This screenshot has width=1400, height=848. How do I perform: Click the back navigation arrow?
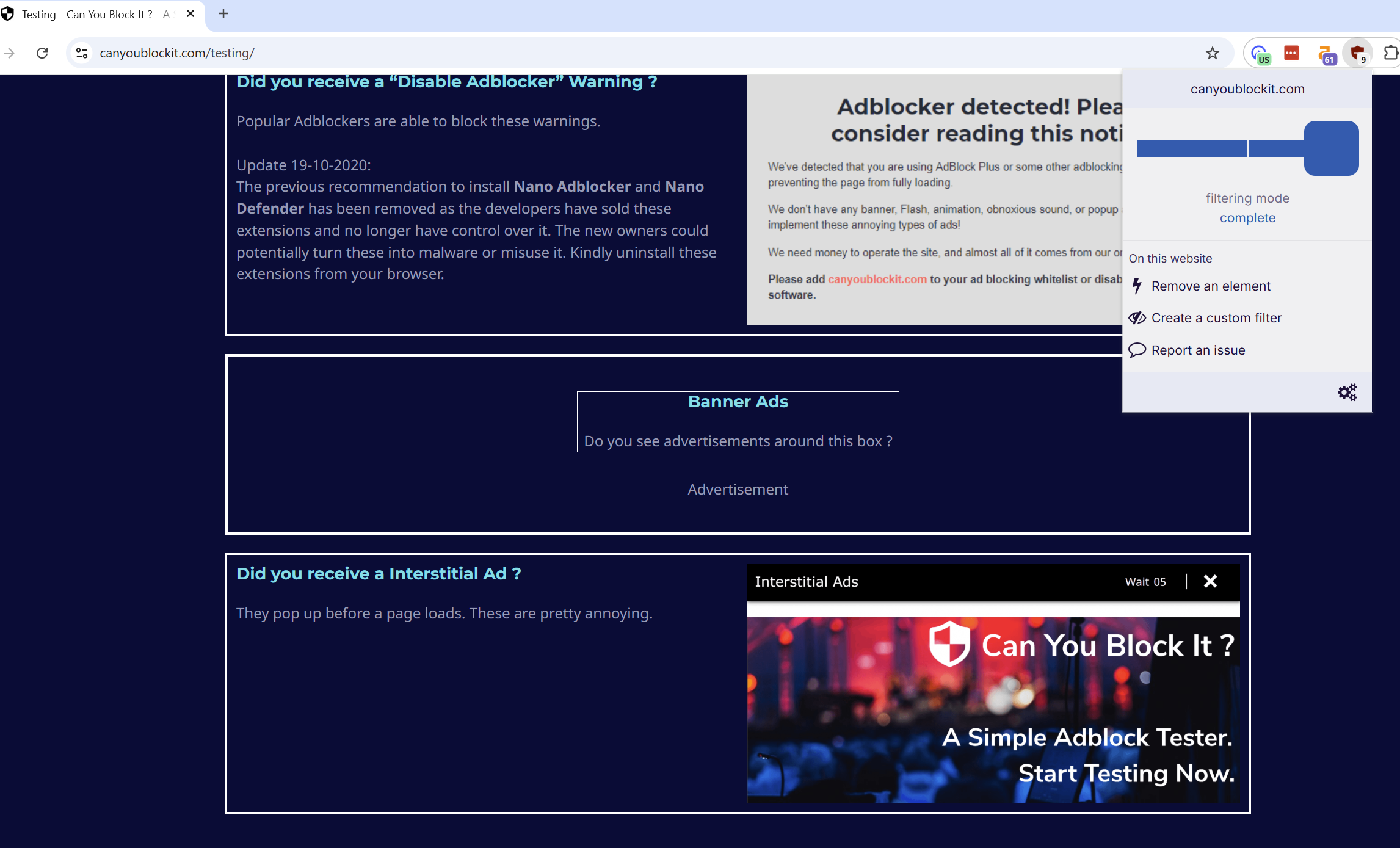click(9, 53)
